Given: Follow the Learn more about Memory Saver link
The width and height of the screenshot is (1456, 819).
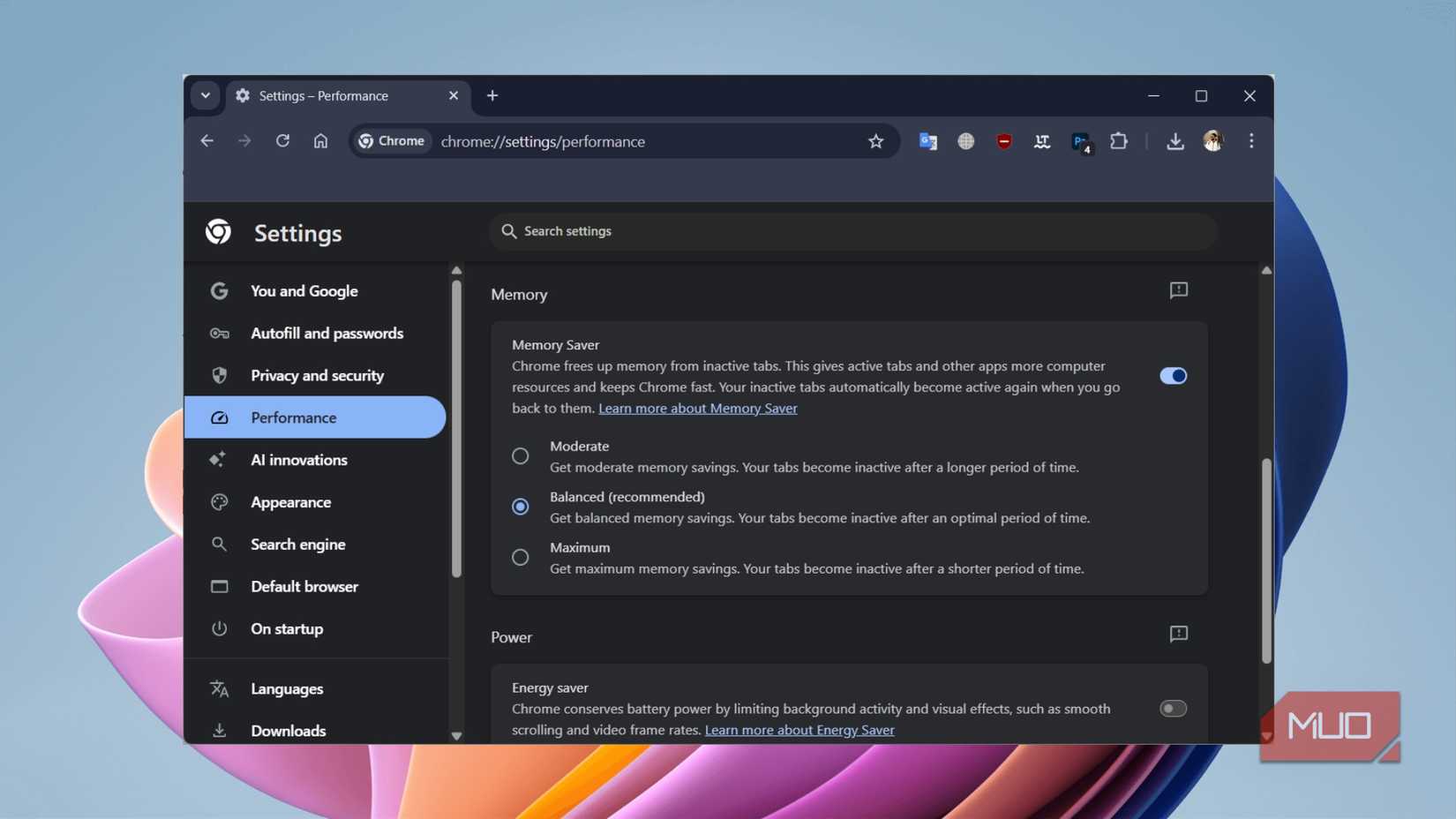Looking at the screenshot, I should pos(697,408).
